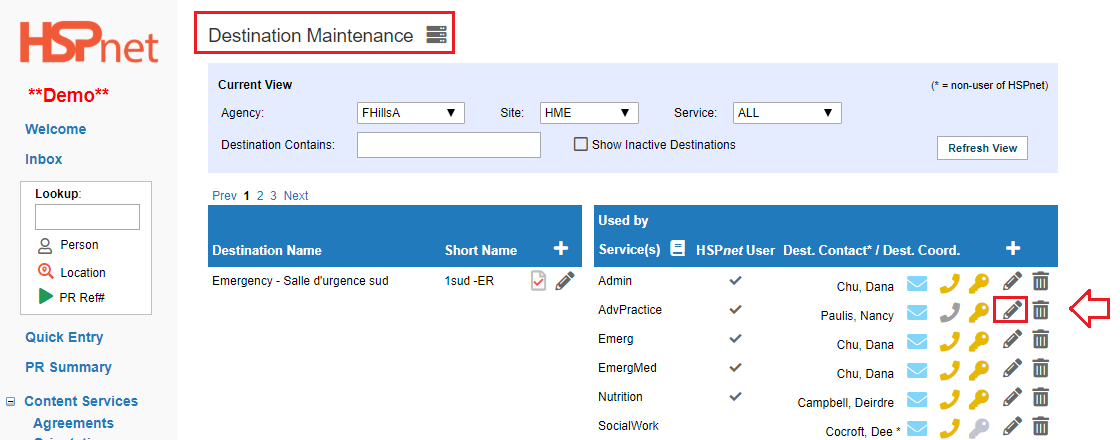Click pencil icon in the Emerg row

(1011, 340)
